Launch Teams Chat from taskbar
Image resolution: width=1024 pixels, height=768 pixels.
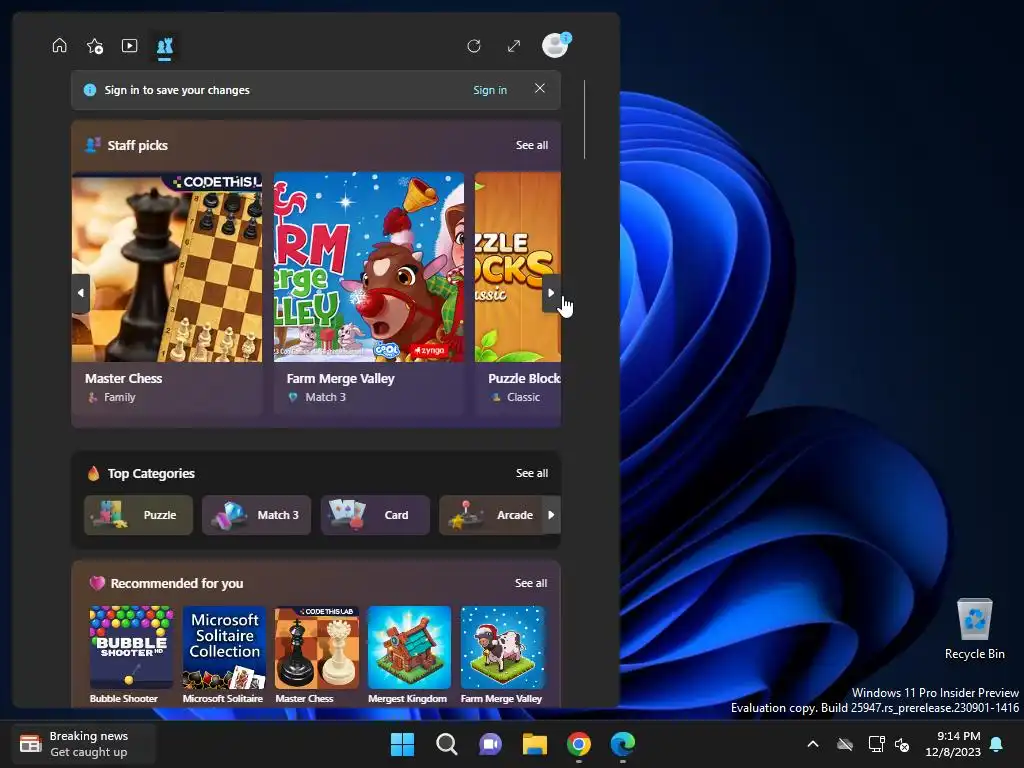pos(490,744)
